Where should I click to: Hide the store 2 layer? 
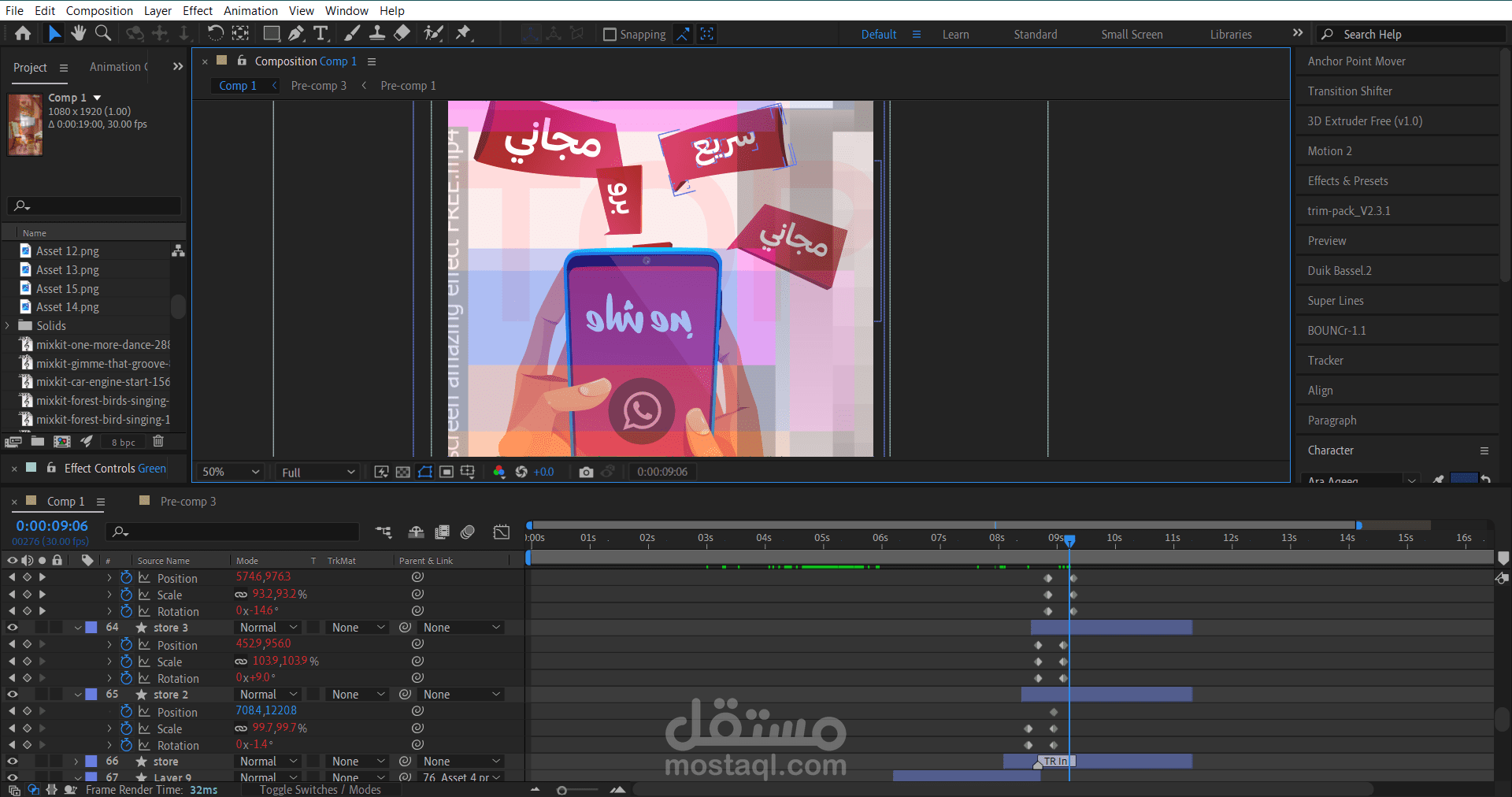(x=13, y=695)
